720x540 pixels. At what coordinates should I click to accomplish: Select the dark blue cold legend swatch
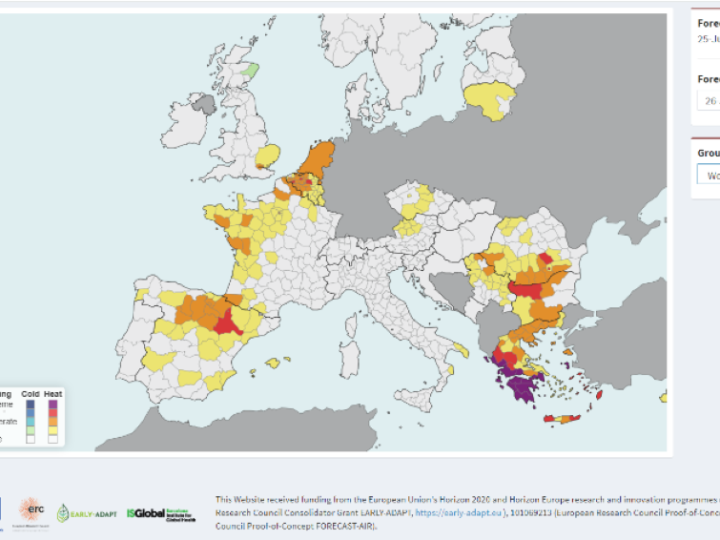click(30, 405)
